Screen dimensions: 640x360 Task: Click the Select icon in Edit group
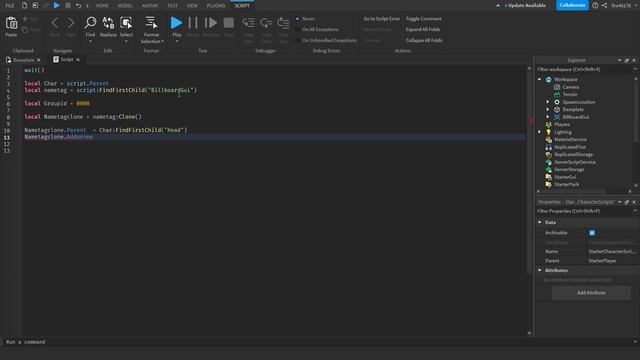click(126, 23)
